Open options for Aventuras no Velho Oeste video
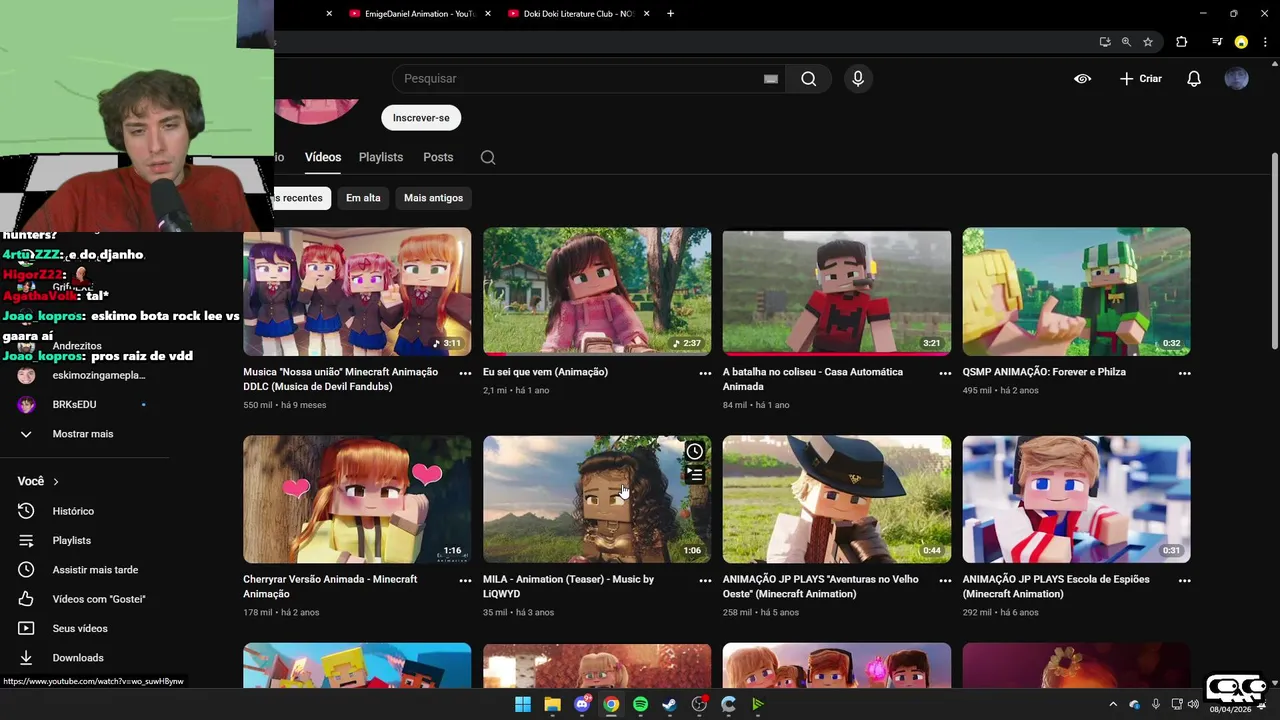Image resolution: width=1280 pixels, height=720 pixels. 945,580
